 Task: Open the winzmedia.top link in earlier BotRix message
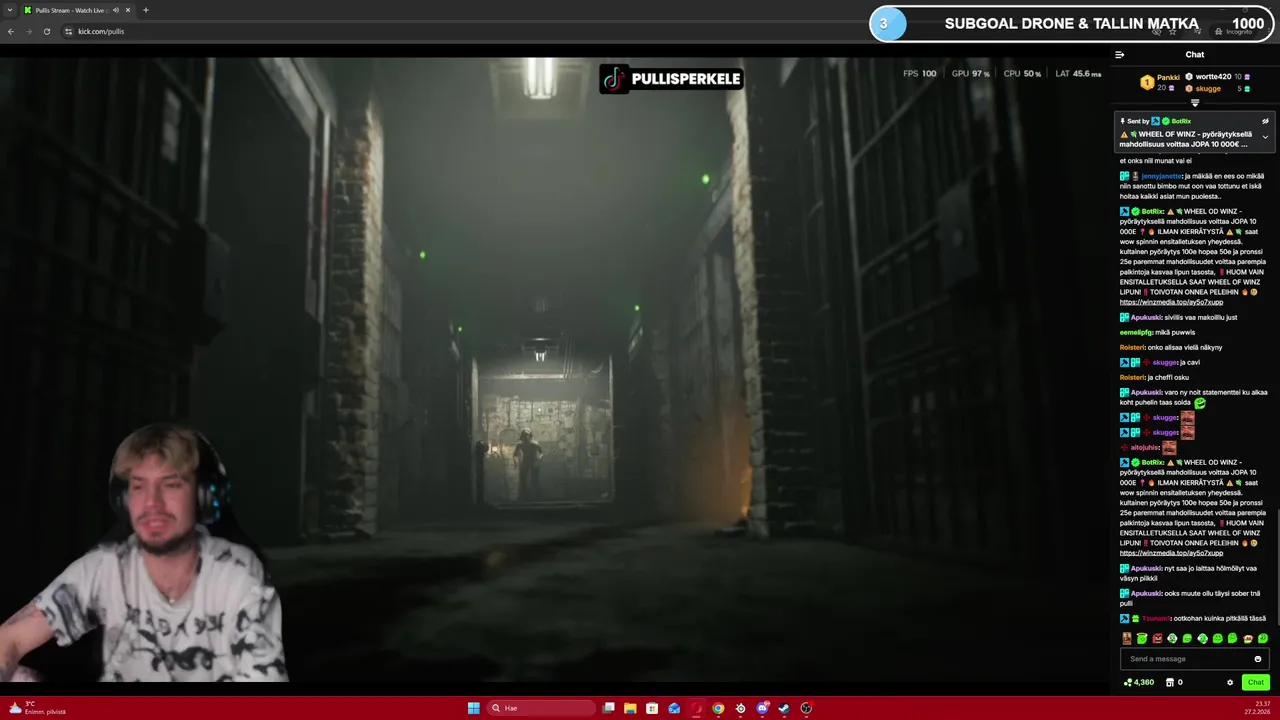coord(1171,302)
